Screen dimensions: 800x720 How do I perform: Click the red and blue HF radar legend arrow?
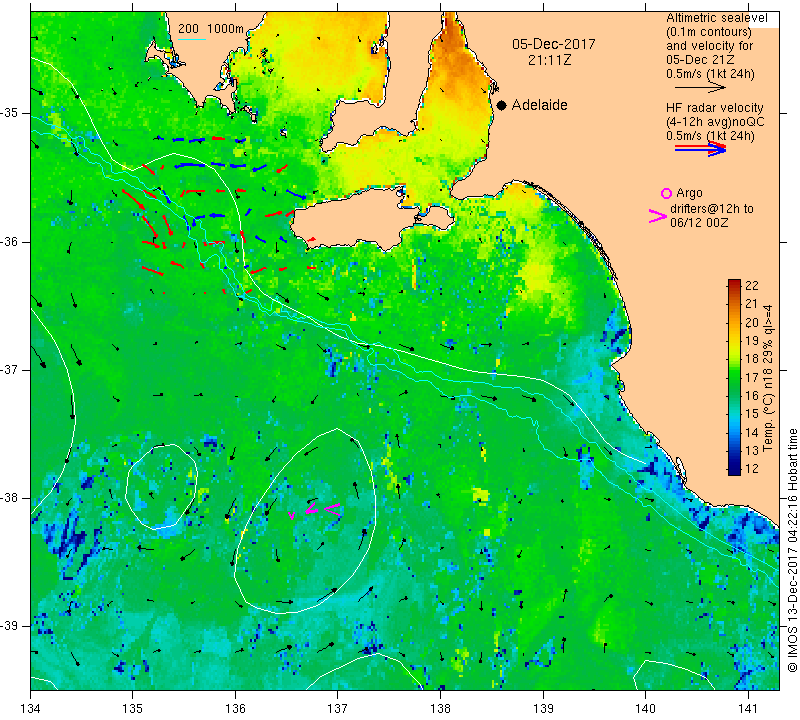click(701, 148)
